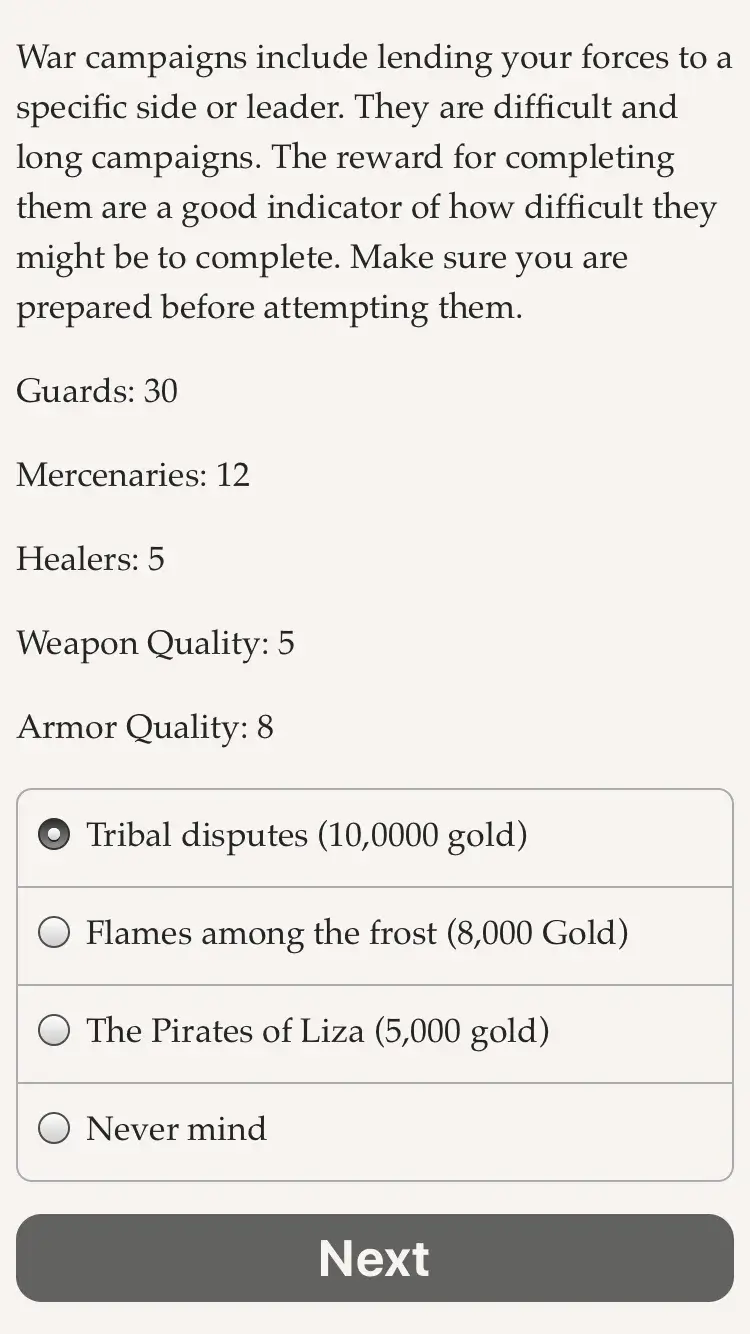Screen dimensions: 750x1334
Task: Toggle the Flames among the frost radio button
Action: (x=55, y=933)
